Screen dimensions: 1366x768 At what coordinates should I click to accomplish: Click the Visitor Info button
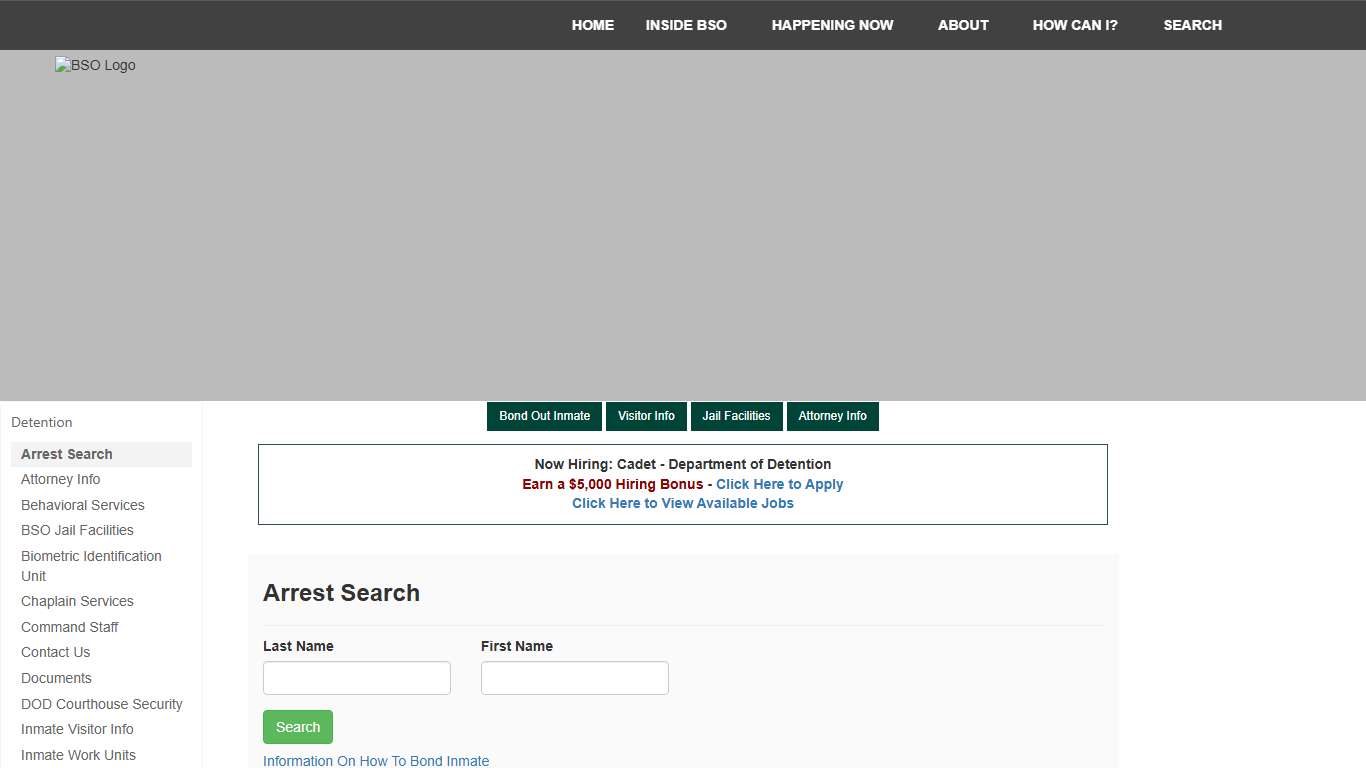646,416
